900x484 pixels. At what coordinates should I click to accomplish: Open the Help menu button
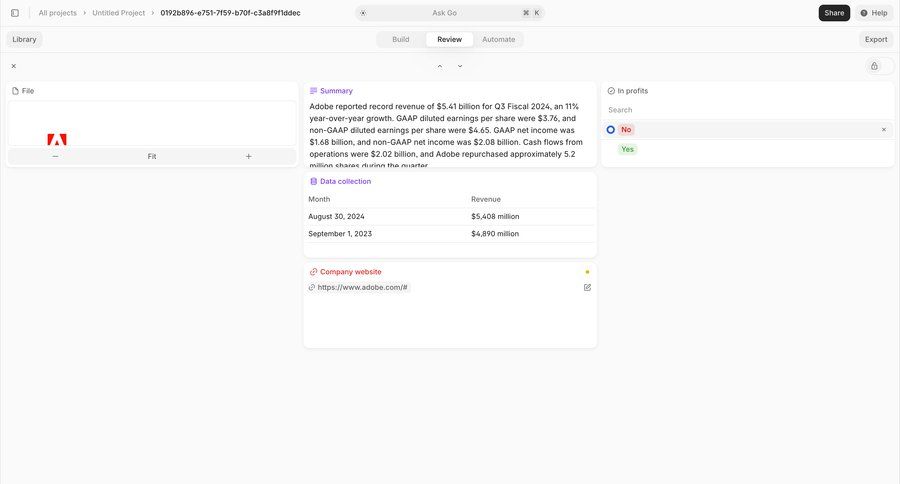[874, 13]
